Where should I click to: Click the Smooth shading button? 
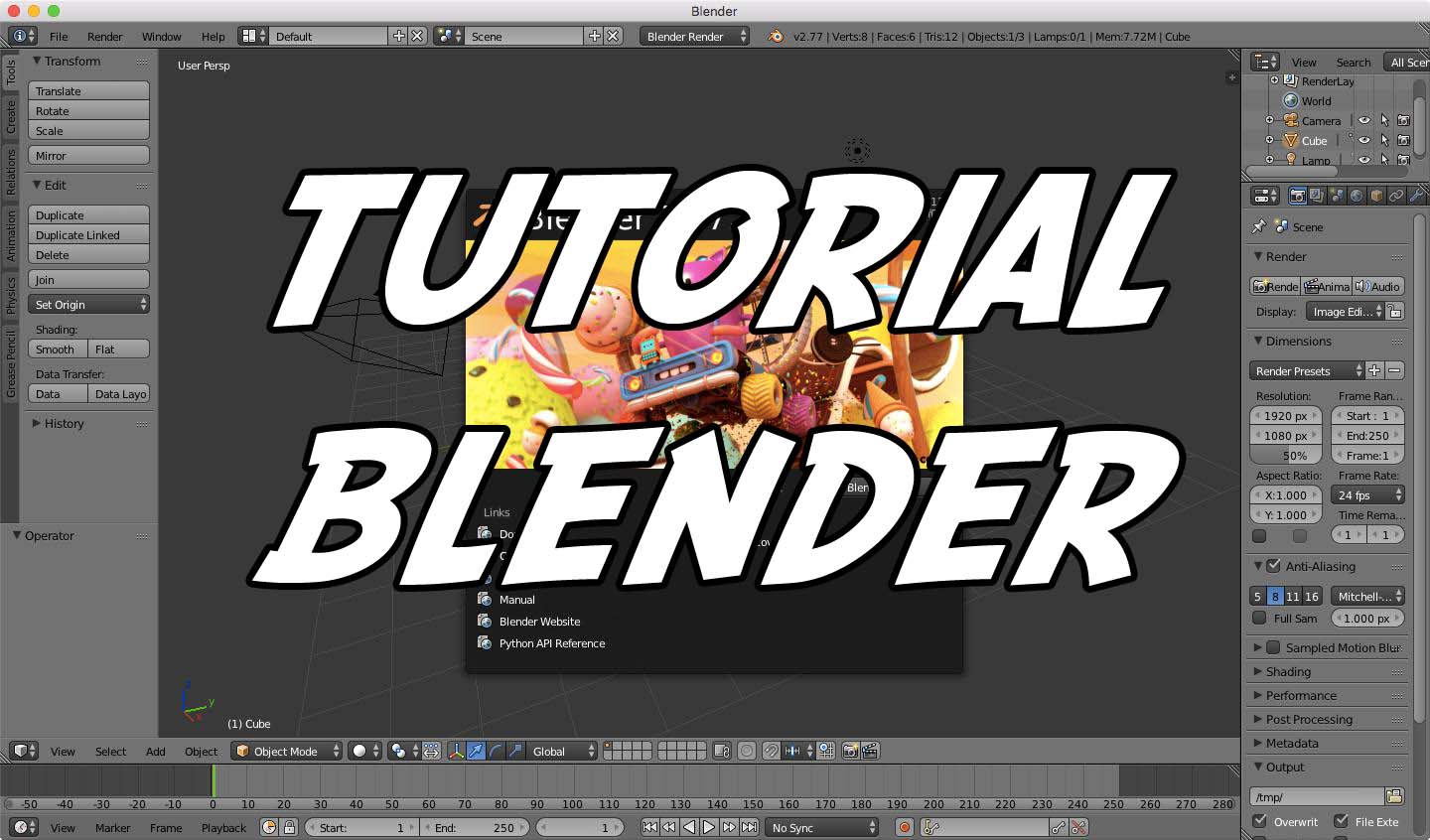pyautogui.click(x=57, y=349)
